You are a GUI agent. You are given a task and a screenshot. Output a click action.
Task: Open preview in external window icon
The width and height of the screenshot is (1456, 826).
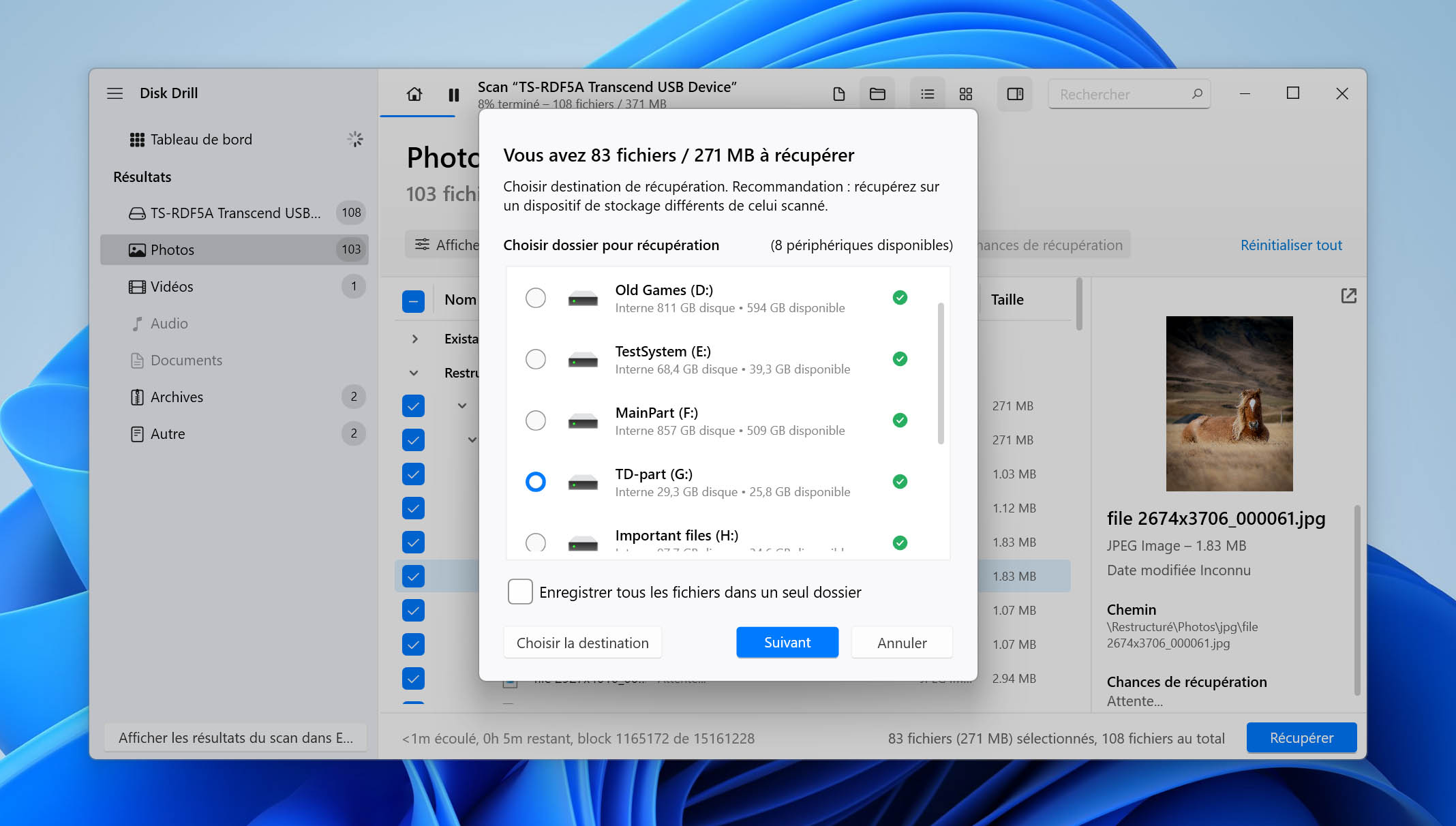pyautogui.click(x=1348, y=296)
